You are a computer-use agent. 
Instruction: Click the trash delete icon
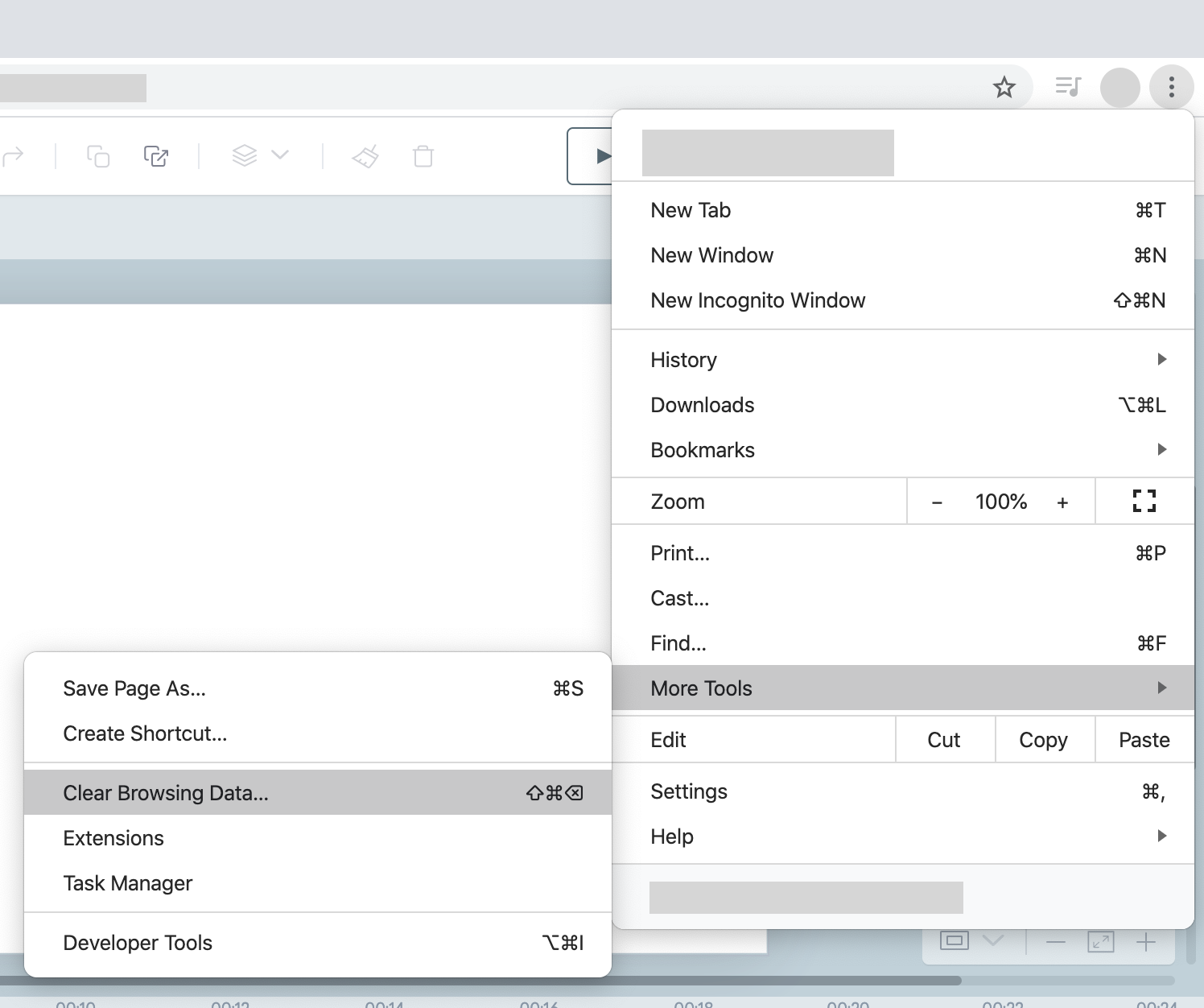pyautogui.click(x=423, y=156)
